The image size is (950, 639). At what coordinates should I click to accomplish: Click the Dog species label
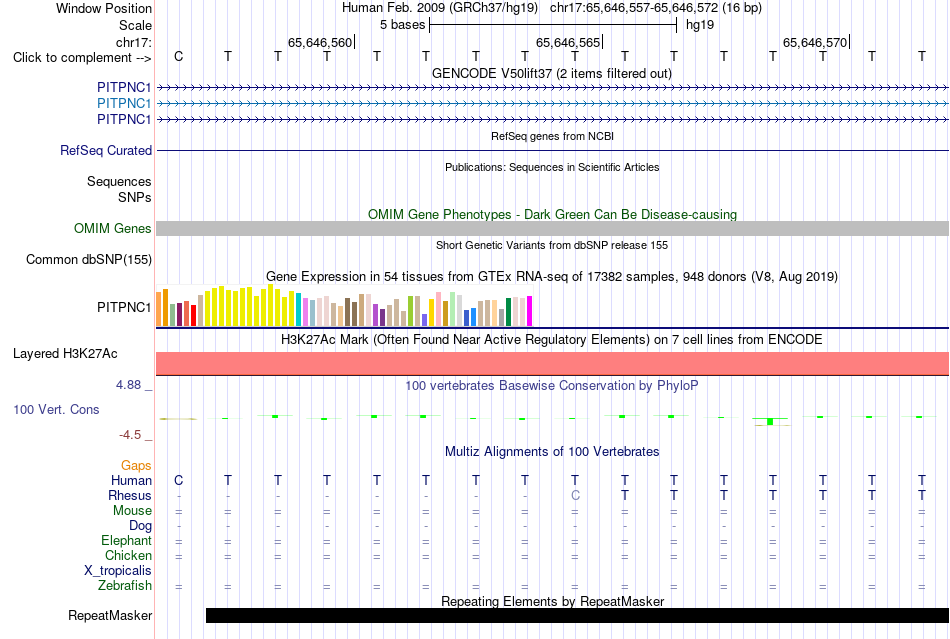pyautogui.click(x=140, y=526)
